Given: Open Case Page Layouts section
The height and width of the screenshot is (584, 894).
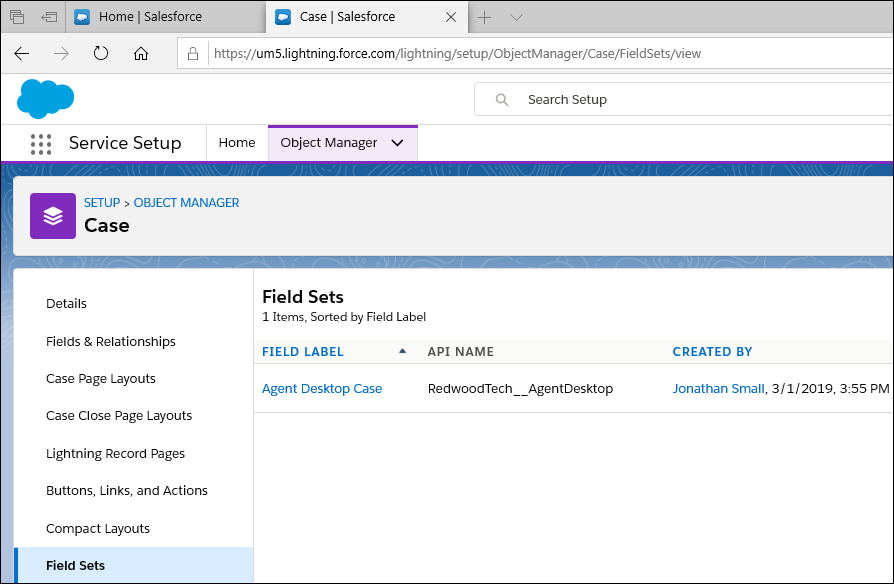Looking at the screenshot, I should point(101,379).
